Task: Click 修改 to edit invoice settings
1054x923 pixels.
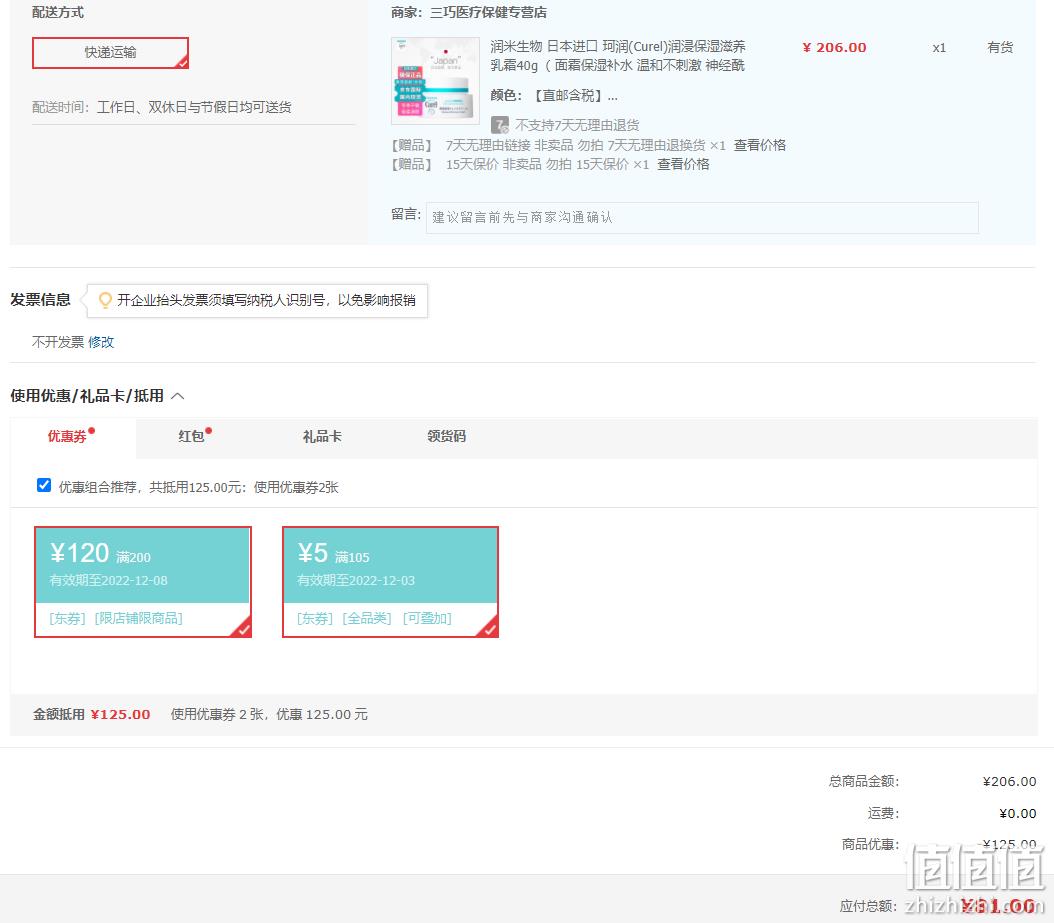Action: (101, 342)
